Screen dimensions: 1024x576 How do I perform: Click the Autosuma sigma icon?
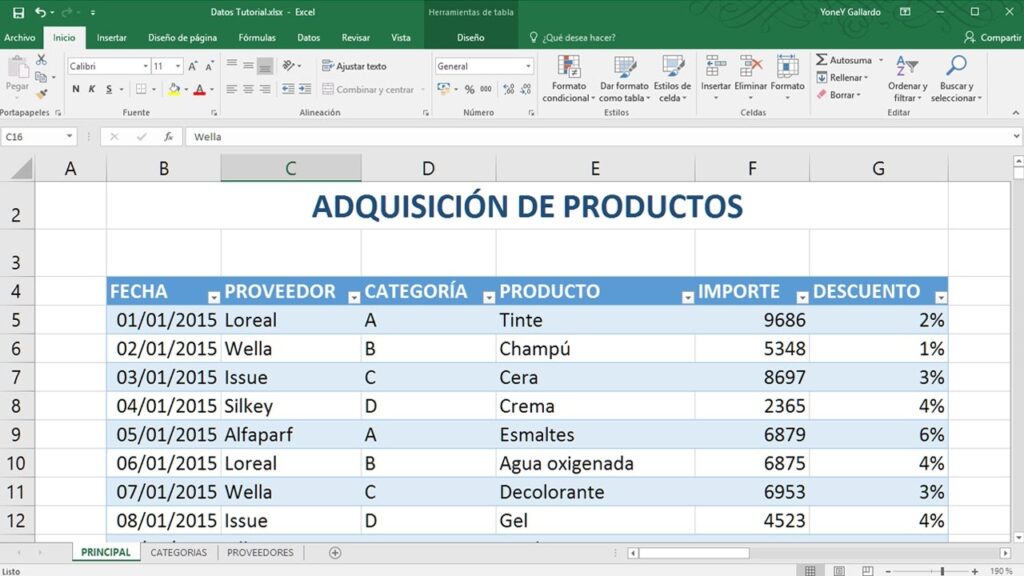(822, 60)
